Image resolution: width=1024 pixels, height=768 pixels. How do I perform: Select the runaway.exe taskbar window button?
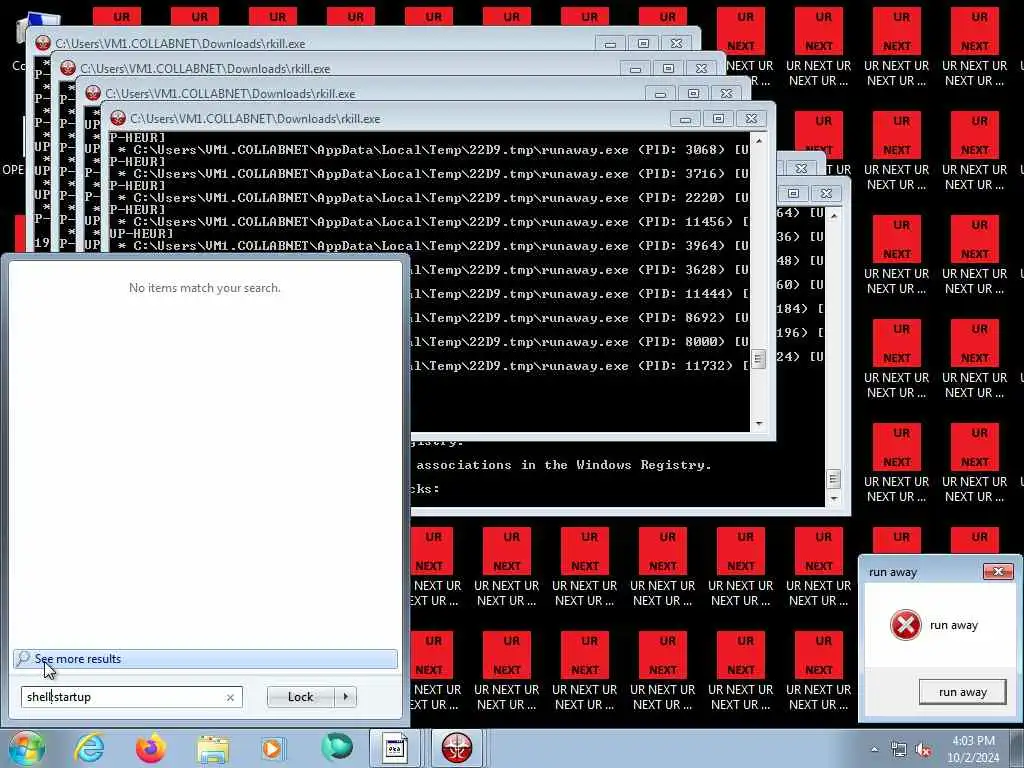(x=395, y=748)
